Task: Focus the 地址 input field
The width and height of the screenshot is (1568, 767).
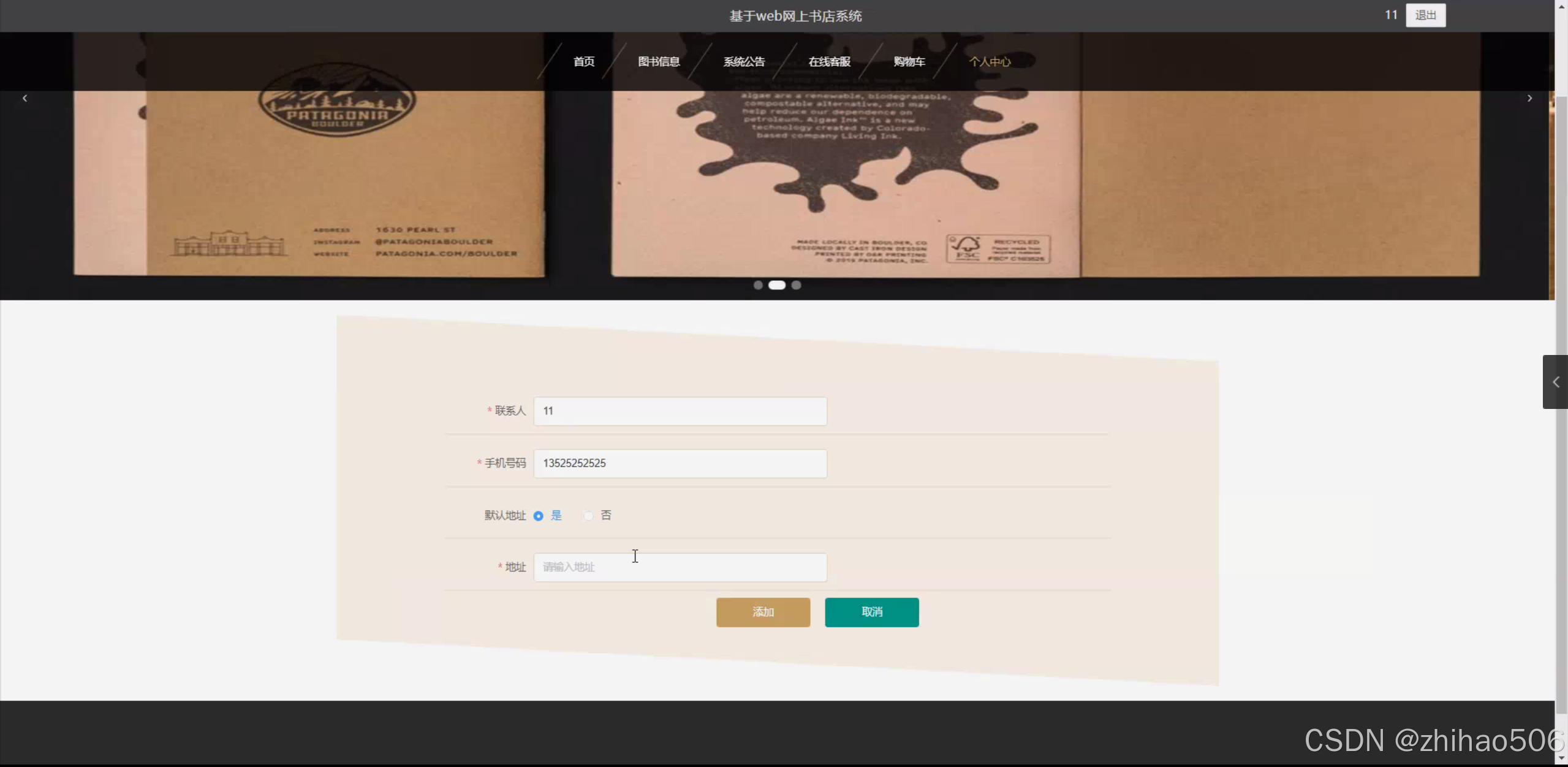Action: 680,567
